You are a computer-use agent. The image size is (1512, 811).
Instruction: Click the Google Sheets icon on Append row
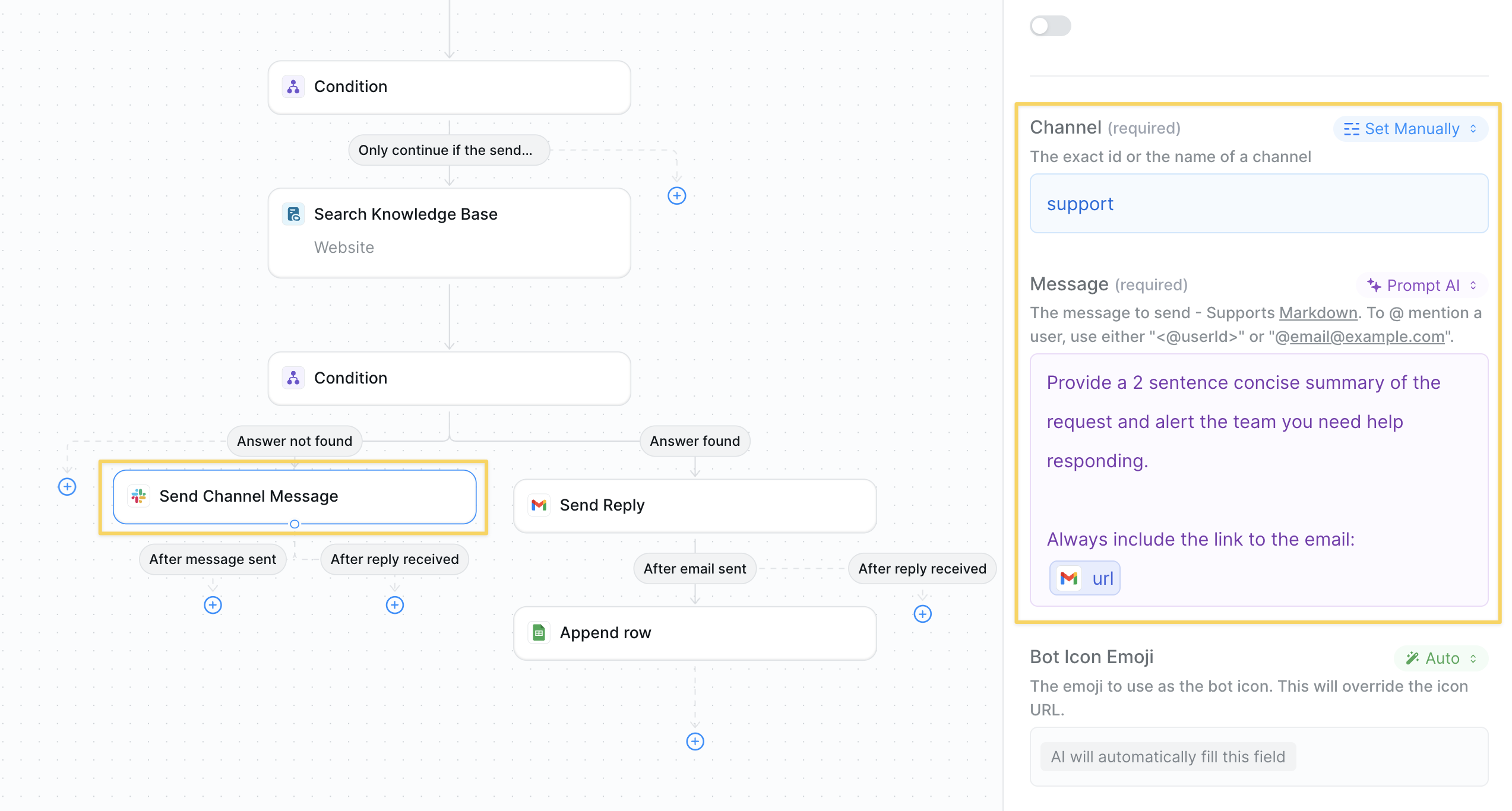tap(539, 633)
